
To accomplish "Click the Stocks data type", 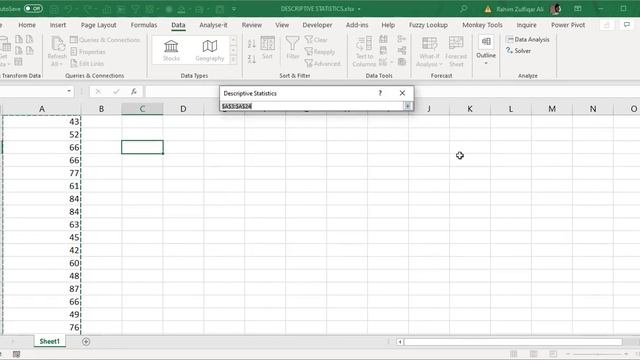I will point(171,50).
